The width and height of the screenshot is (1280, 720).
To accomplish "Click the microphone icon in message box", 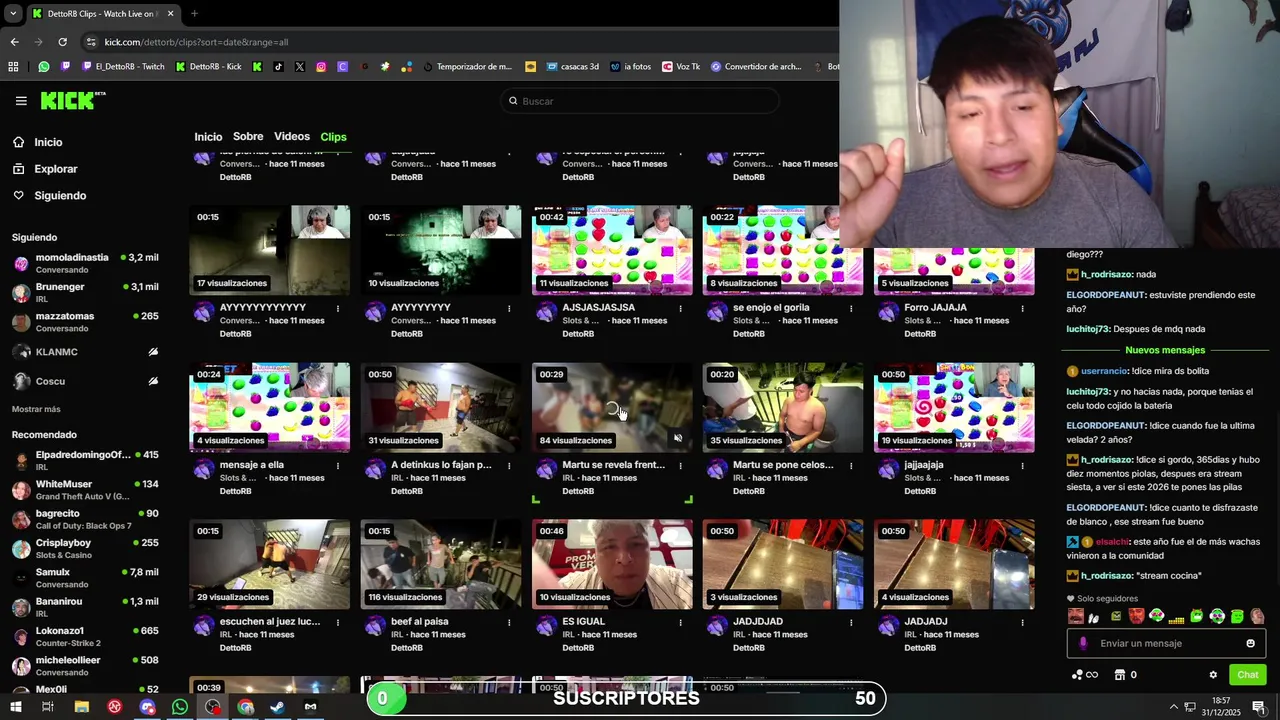I will click(1083, 644).
